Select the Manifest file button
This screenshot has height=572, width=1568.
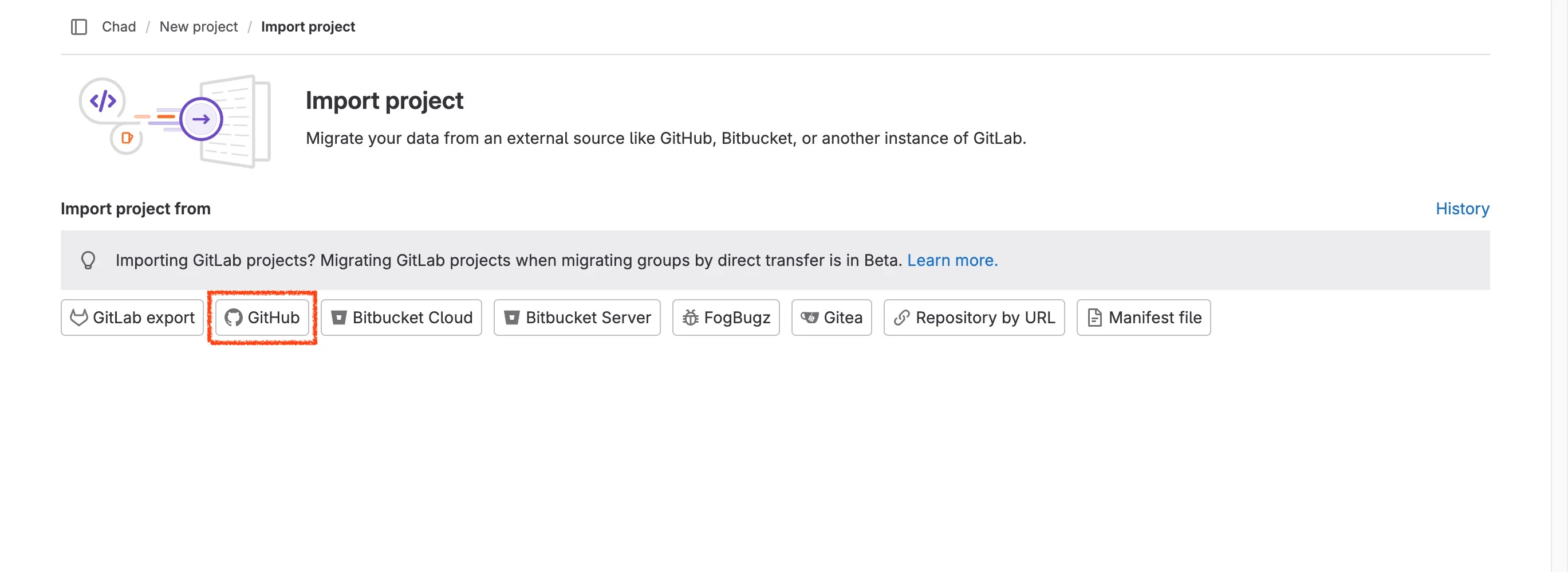pos(1143,318)
